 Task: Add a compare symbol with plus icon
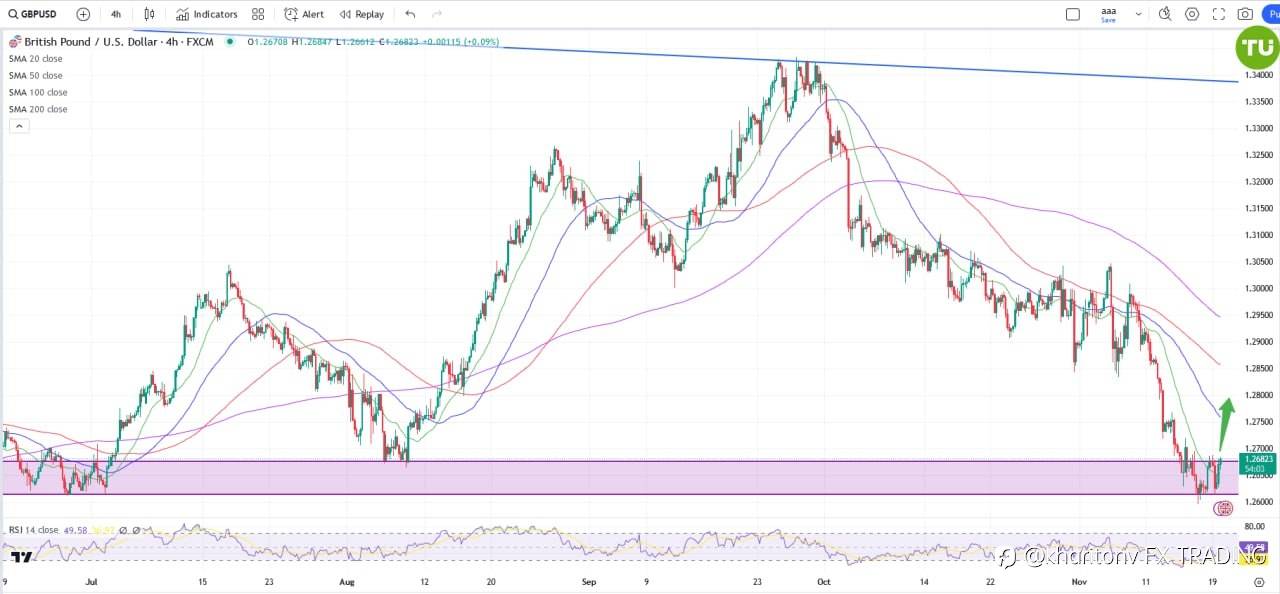[83, 14]
